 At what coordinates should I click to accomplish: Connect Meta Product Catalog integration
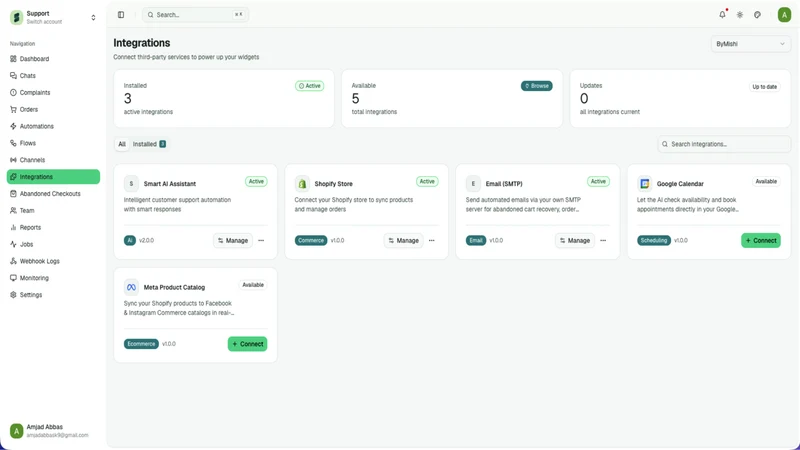point(247,344)
